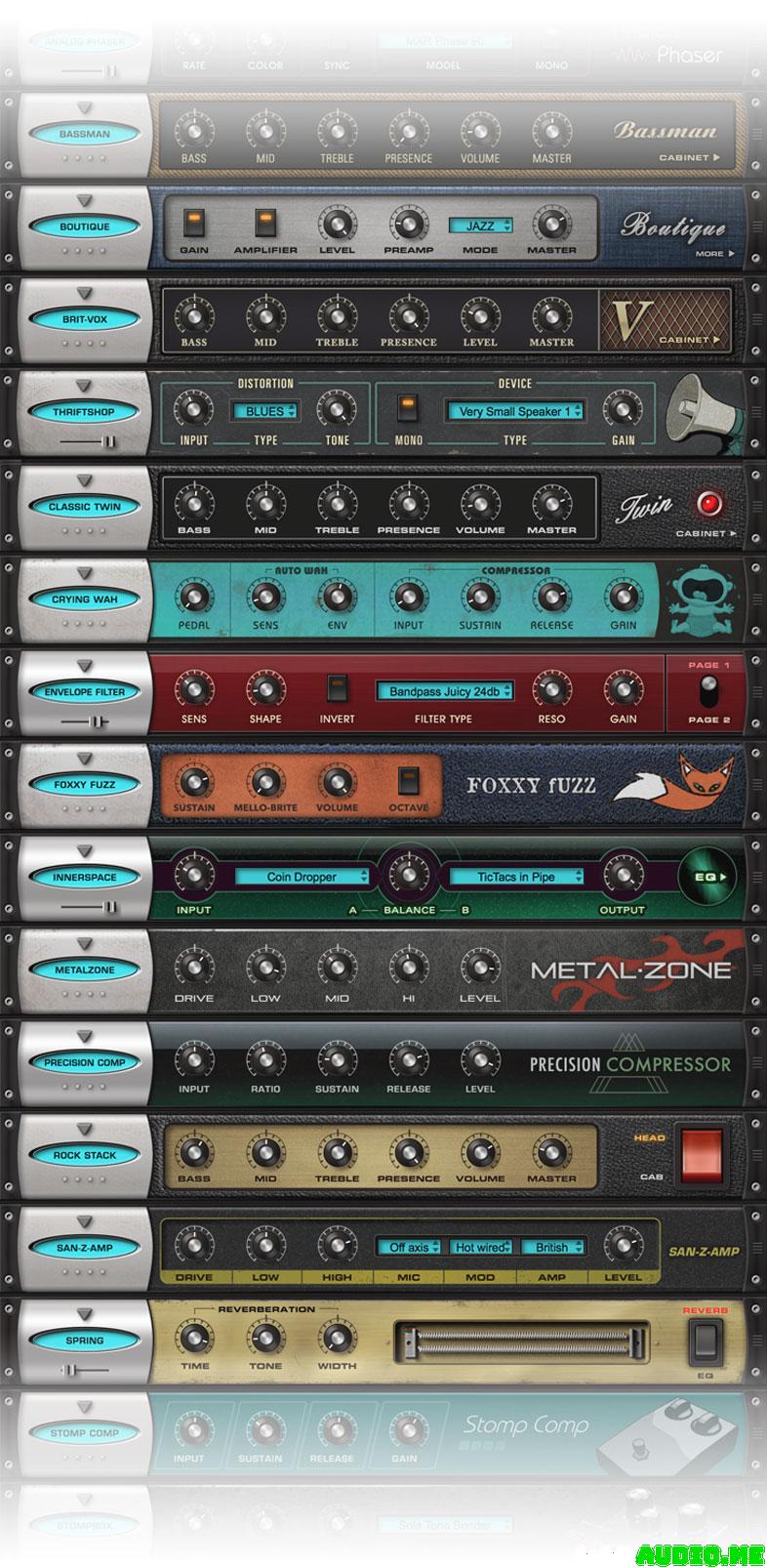Click the Foxxy Fuzz MELLO-BRITE knob

click(x=265, y=782)
